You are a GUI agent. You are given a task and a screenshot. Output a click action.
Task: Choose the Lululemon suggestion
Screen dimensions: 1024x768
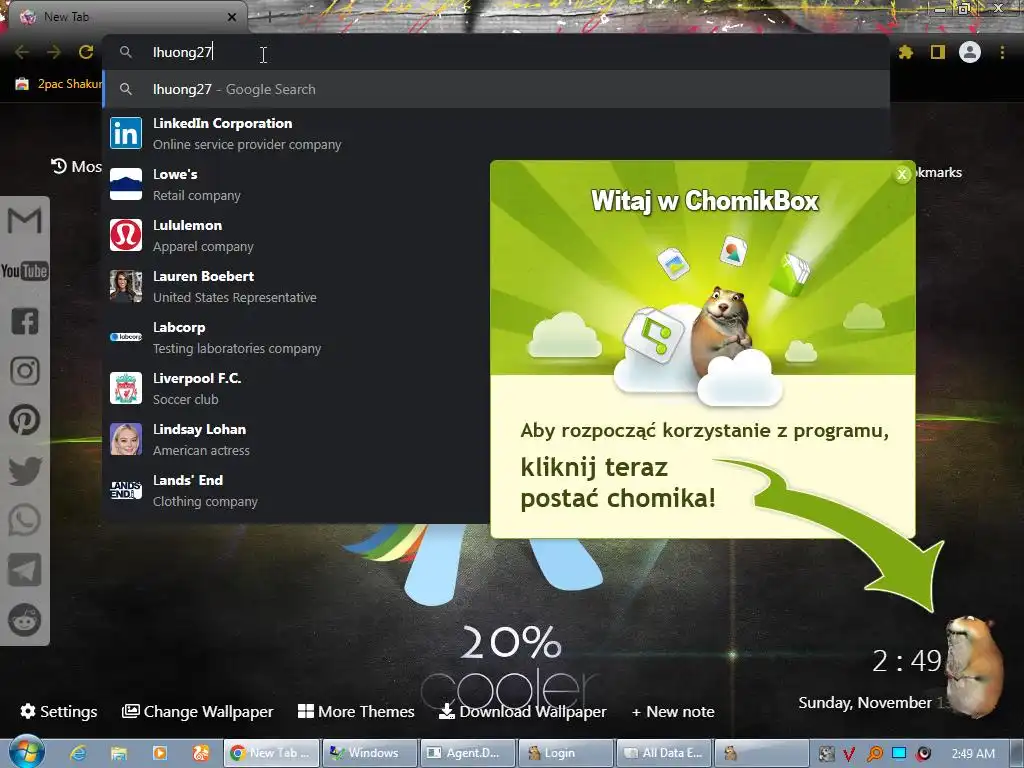point(296,235)
